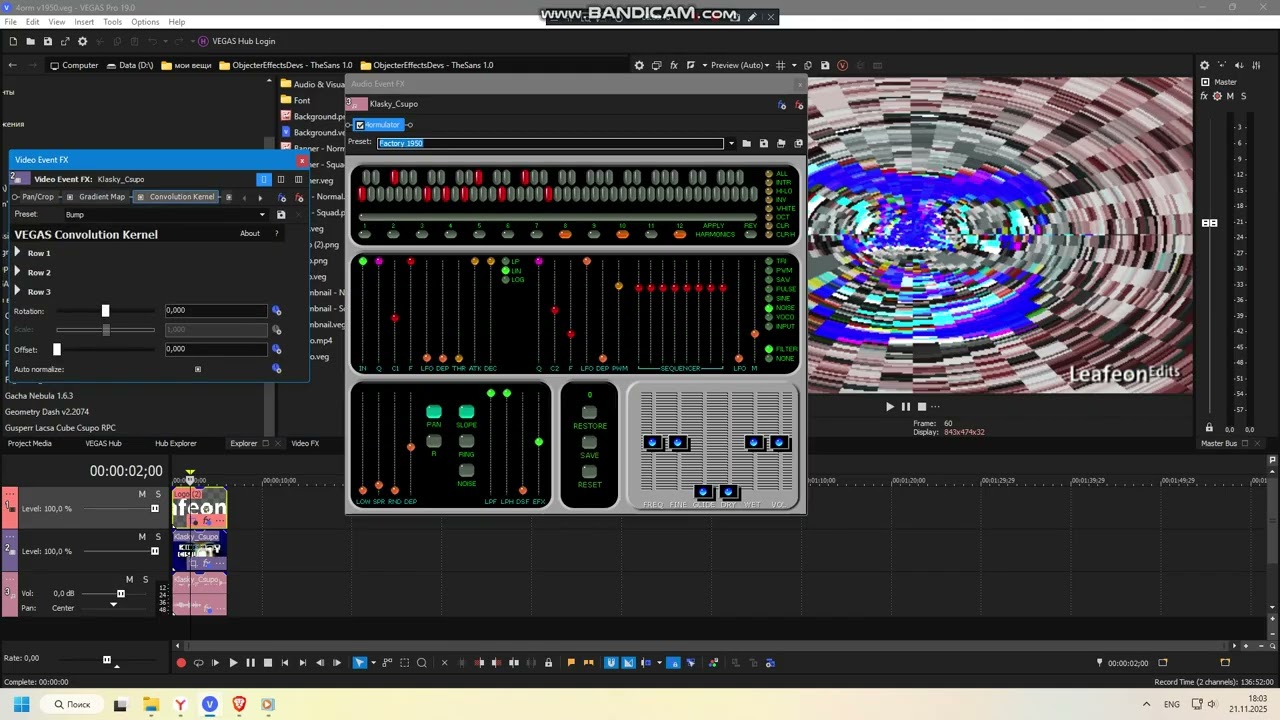Open VEGAS Hub Login
Image resolution: width=1280 pixels, height=720 pixels.
point(236,41)
